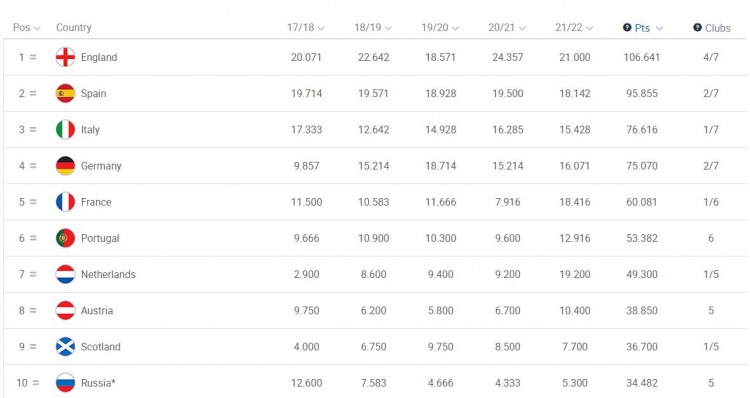Click the help icon beside Pts

coord(627,28)
